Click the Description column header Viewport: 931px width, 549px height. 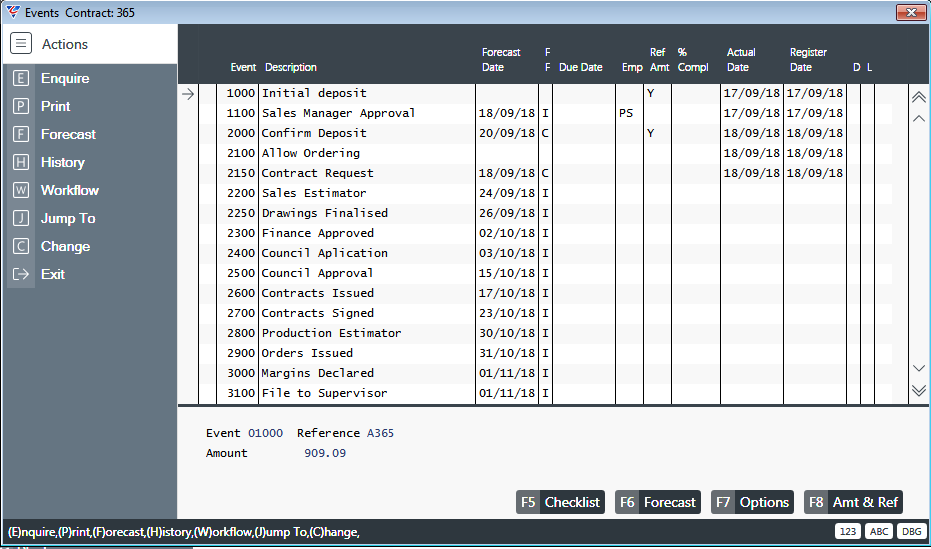coord(291,68)
